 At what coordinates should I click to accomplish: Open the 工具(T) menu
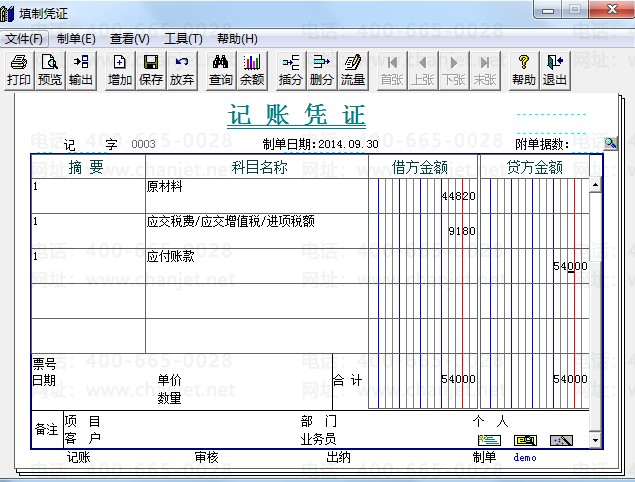point(183,39)
